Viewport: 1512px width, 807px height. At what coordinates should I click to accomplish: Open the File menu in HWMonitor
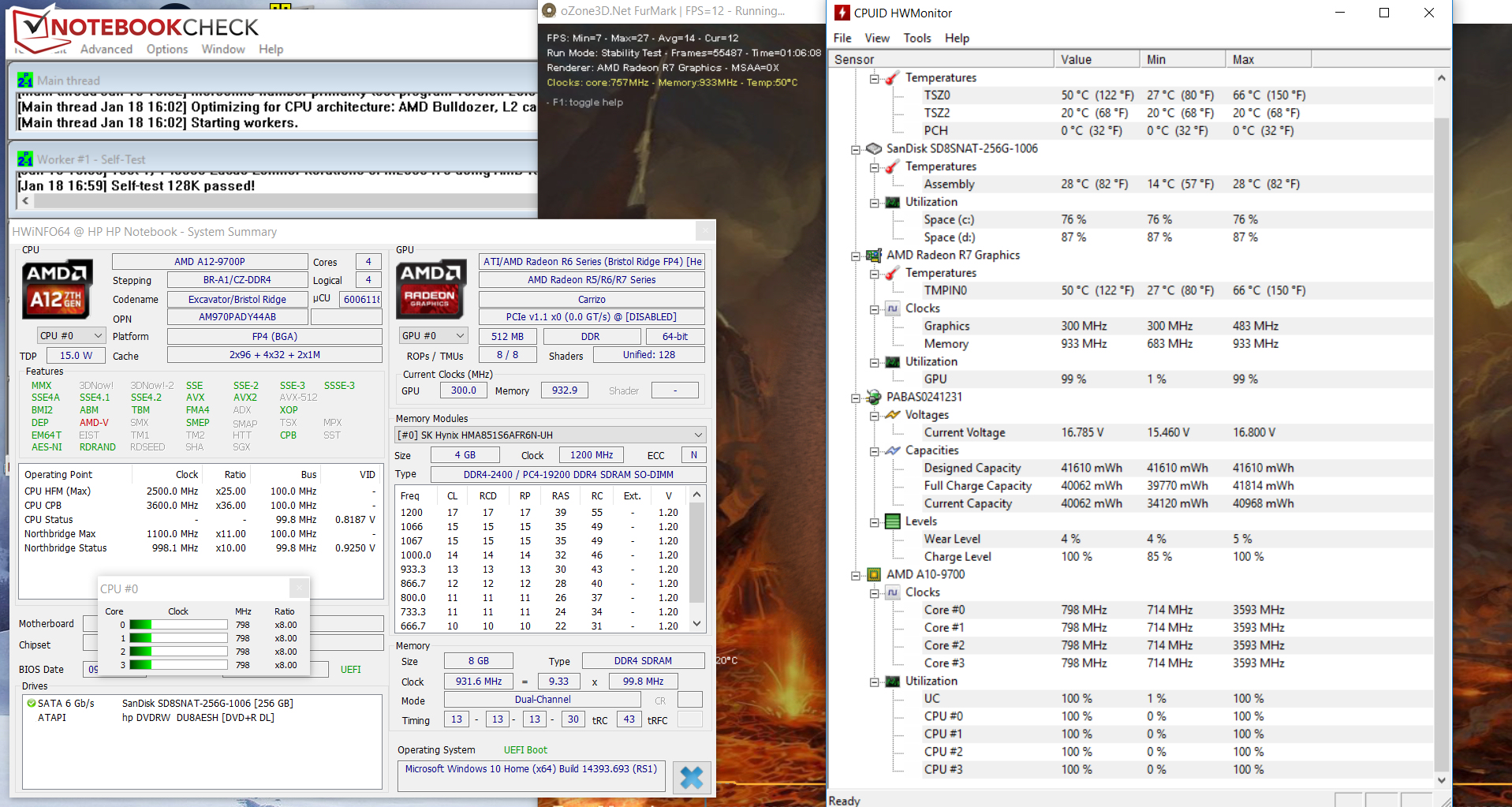842,38
